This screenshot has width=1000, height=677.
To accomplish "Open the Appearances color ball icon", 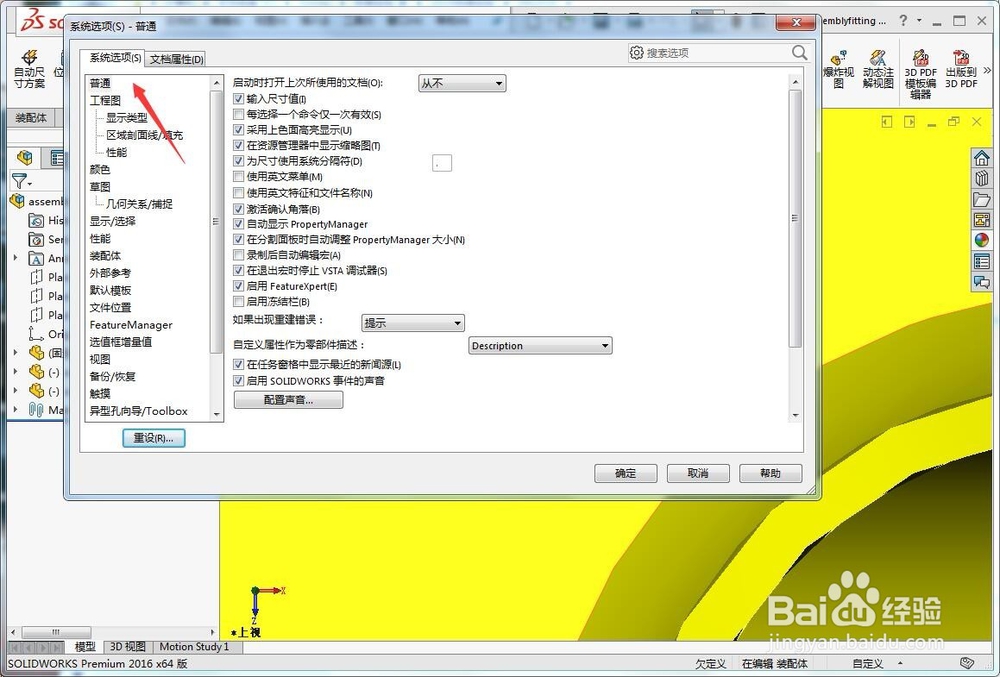I will (x=982, y=240).
